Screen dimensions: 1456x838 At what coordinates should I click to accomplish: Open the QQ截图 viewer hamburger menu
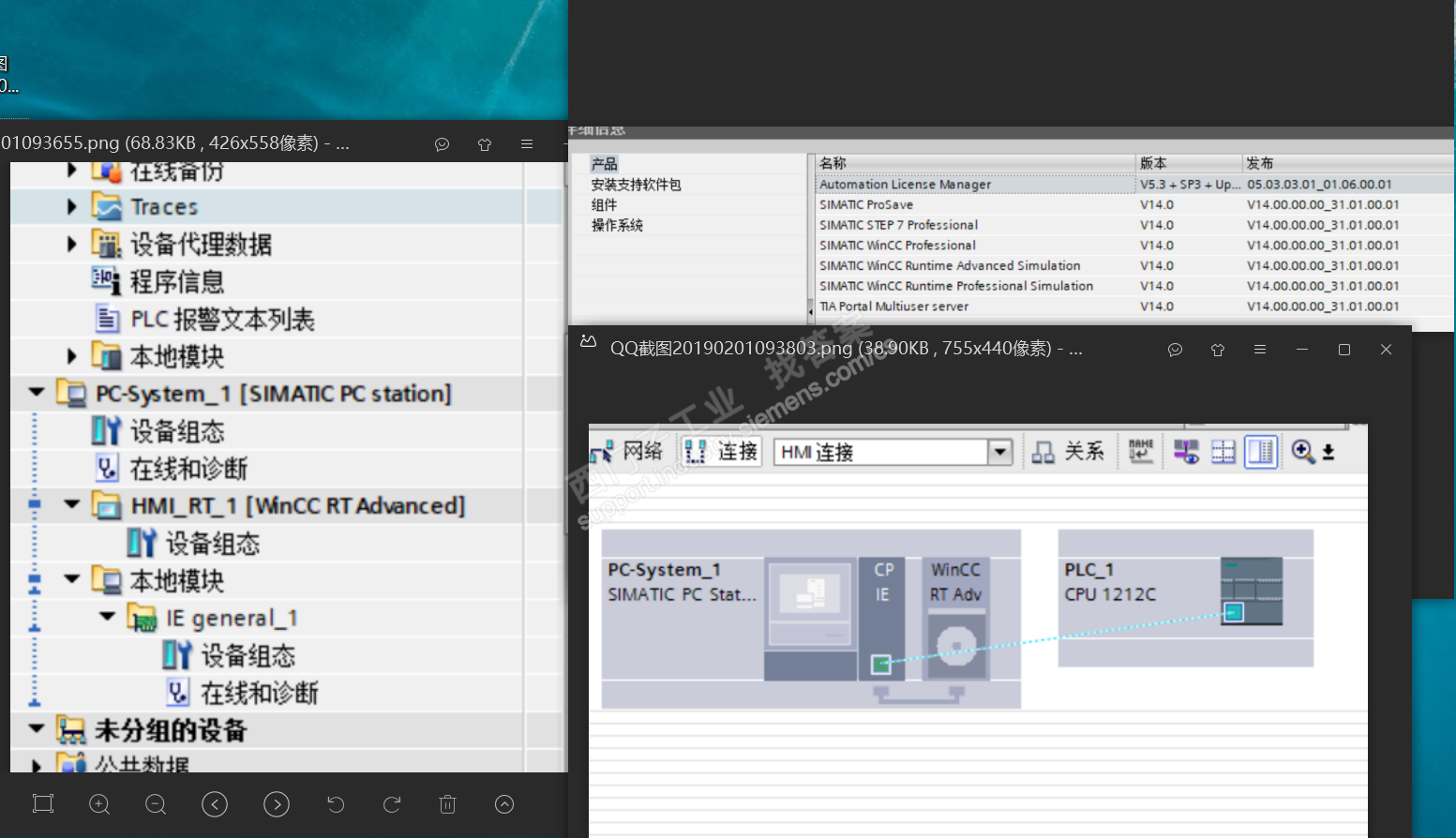click(x=1260, y=350)
